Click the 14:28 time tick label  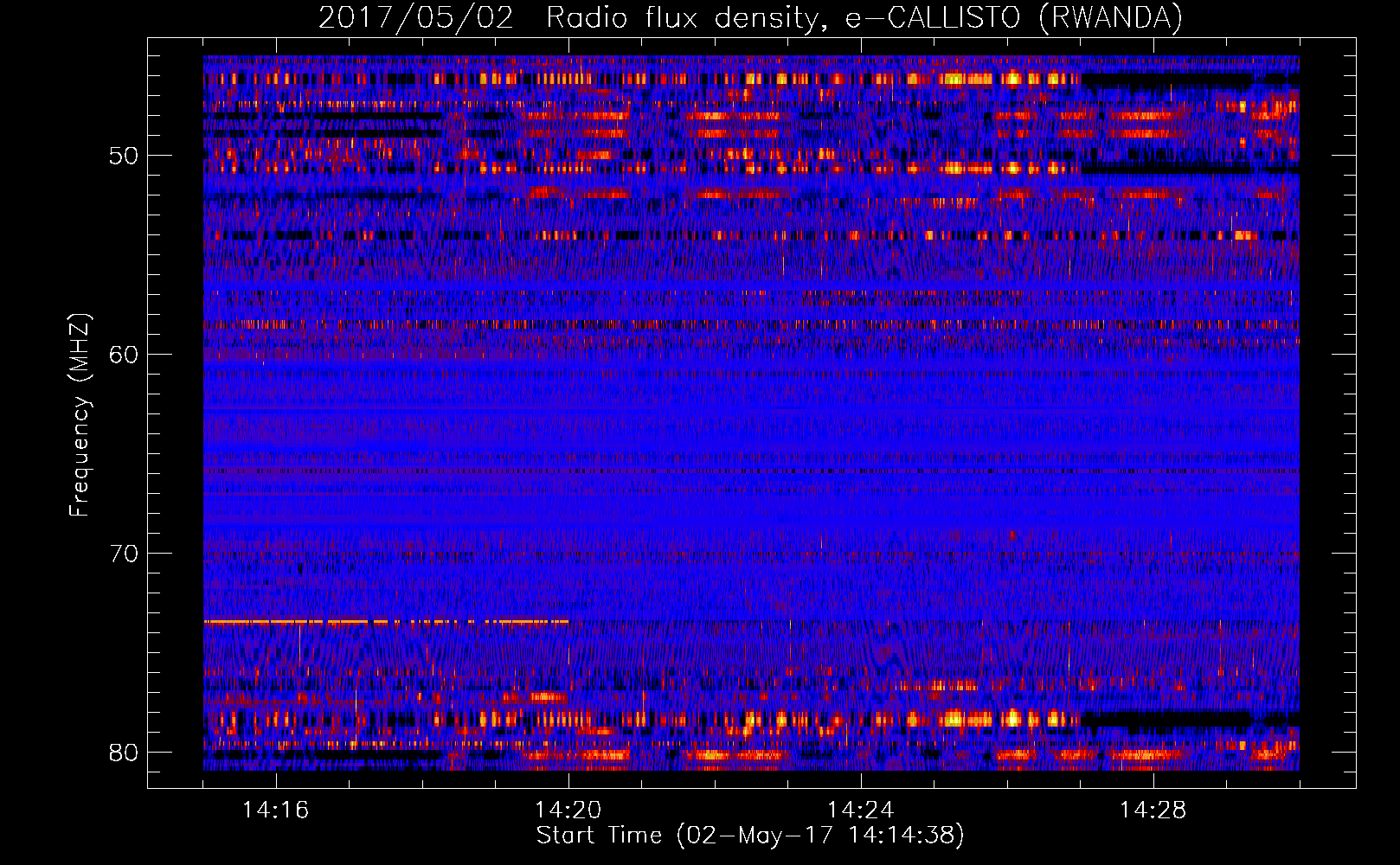tap(1153, 811)
